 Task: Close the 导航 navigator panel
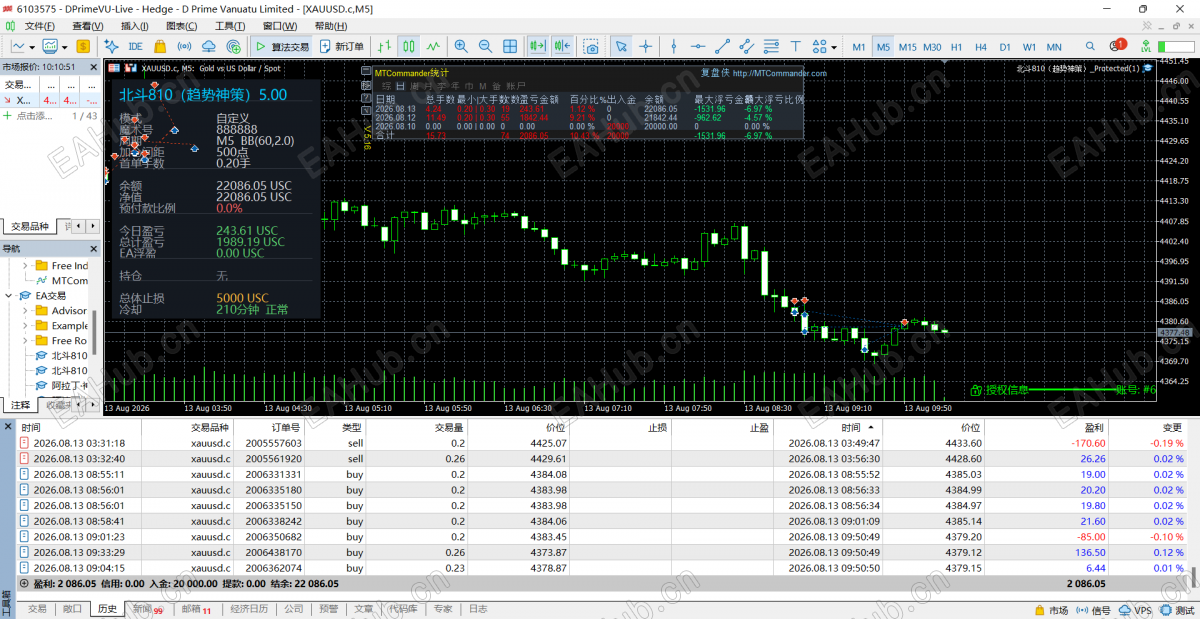[94, 248]
